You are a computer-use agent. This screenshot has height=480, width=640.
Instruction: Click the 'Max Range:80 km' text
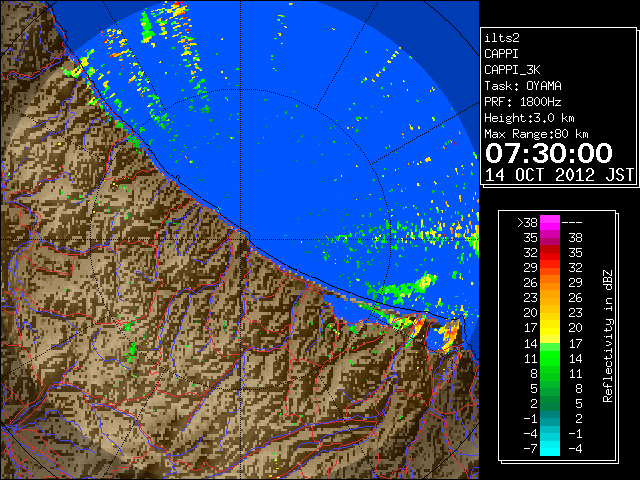(536, 134)
